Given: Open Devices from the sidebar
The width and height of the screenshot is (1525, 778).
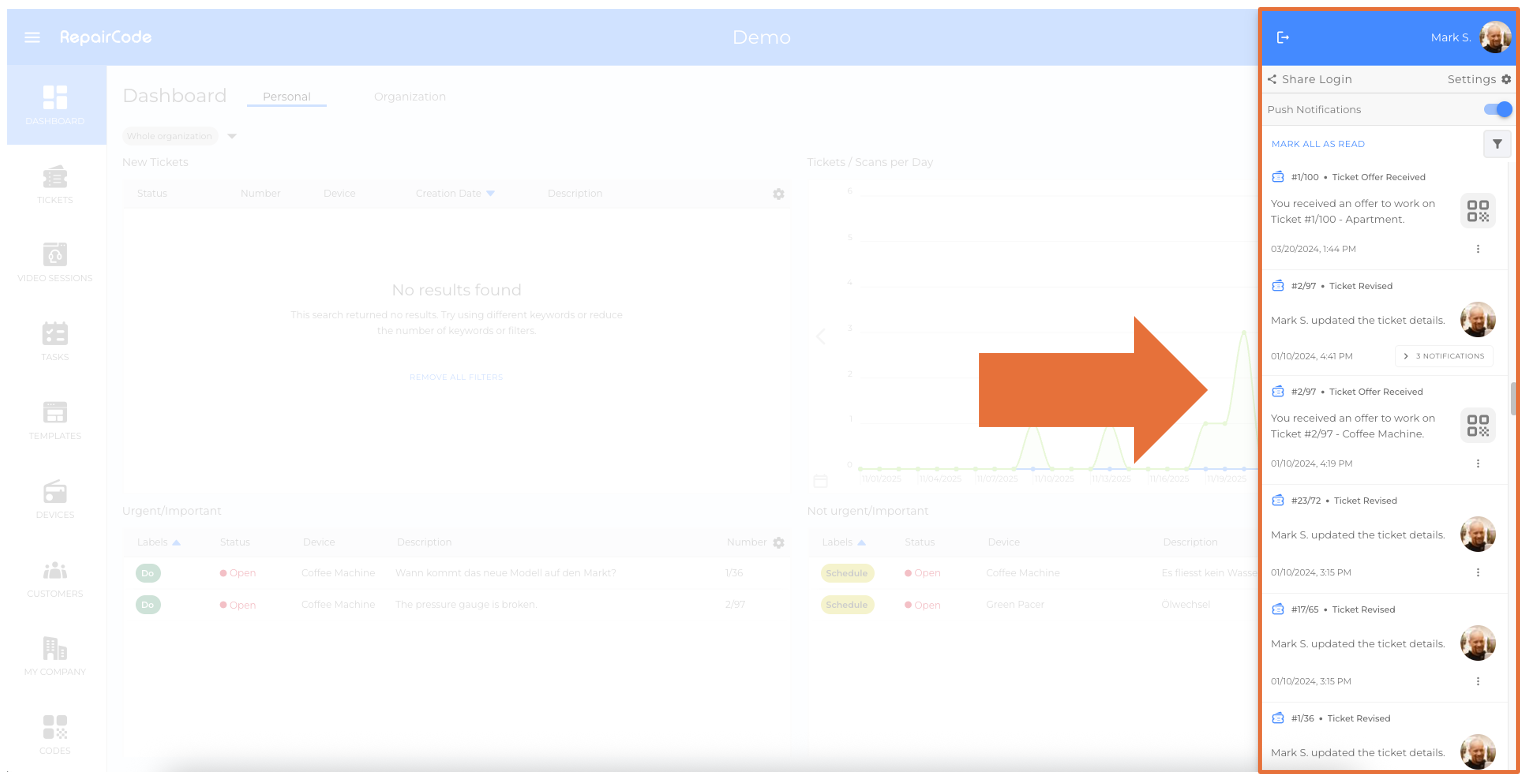Looking at the screenshot, I should [55, 499].
